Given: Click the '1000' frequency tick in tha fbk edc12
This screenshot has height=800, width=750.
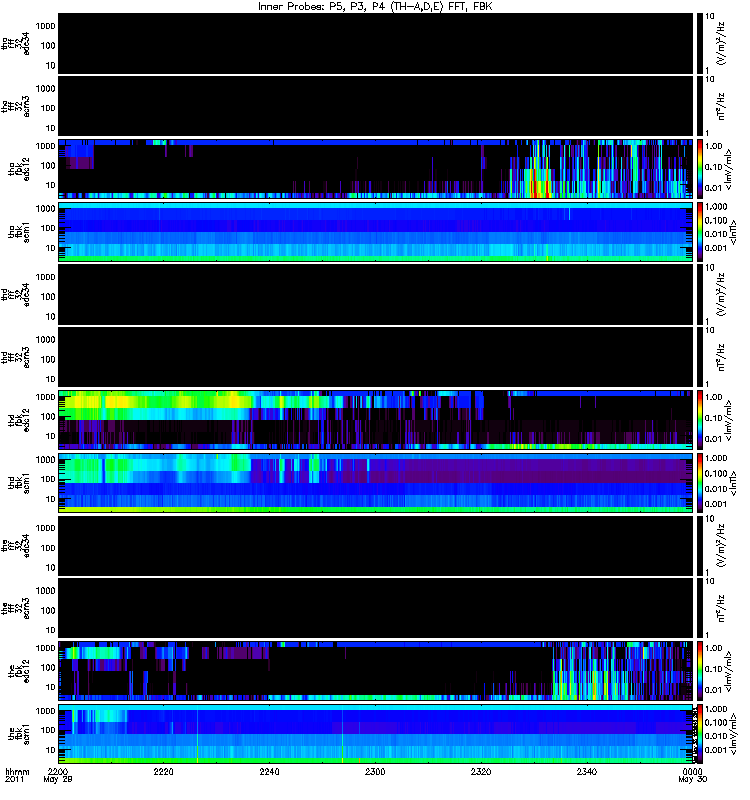Looking at the screenshot, I should [45, 146].
